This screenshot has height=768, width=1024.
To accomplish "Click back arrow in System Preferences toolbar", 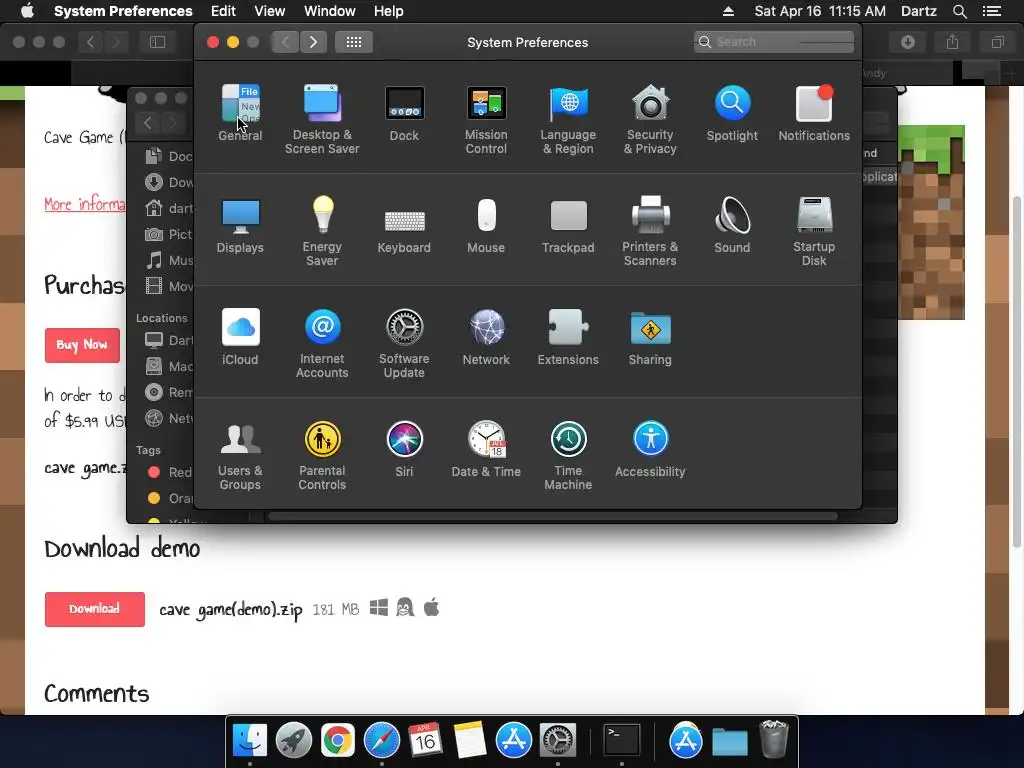I will (x=285, y=42).
